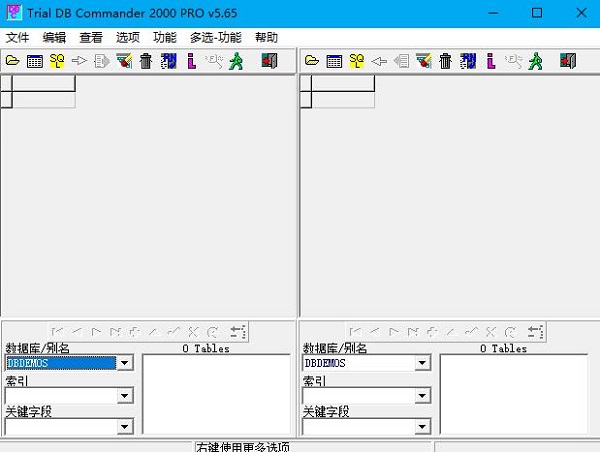This screenshot has width=600, height=452.
Task: Click greyed key icon in left toolbar
Action: (x=214, y=61)
